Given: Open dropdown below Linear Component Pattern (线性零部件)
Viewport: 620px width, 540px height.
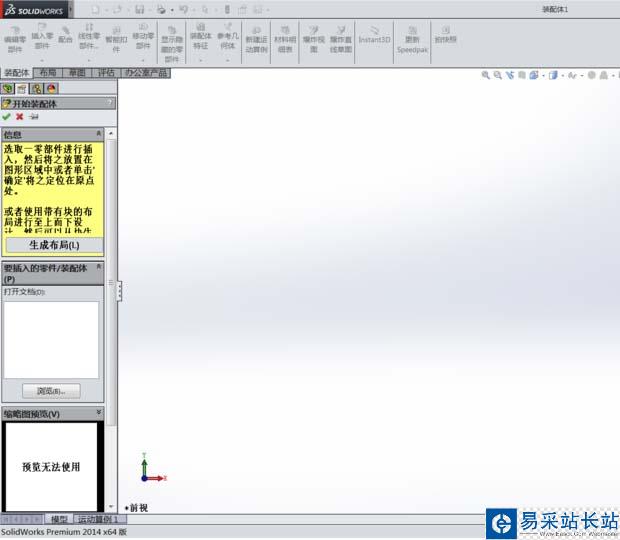Looking at the screenshot, I should pyautogui.click(x=89, y=60).
